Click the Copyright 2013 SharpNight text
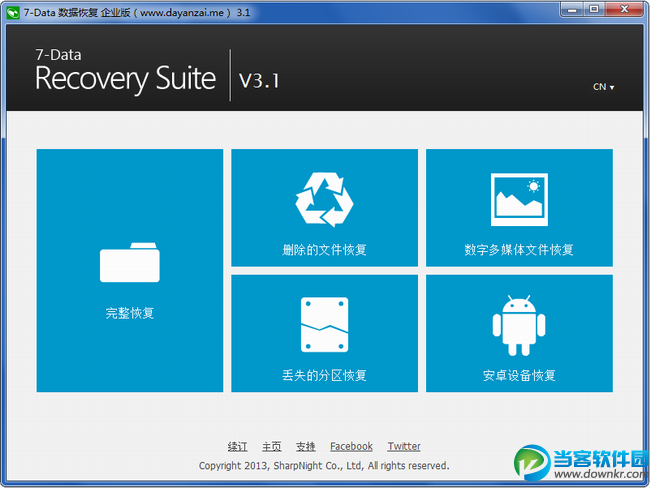This screenshot has width=650, height=488. pyautogui.click(x=324, y=466)
